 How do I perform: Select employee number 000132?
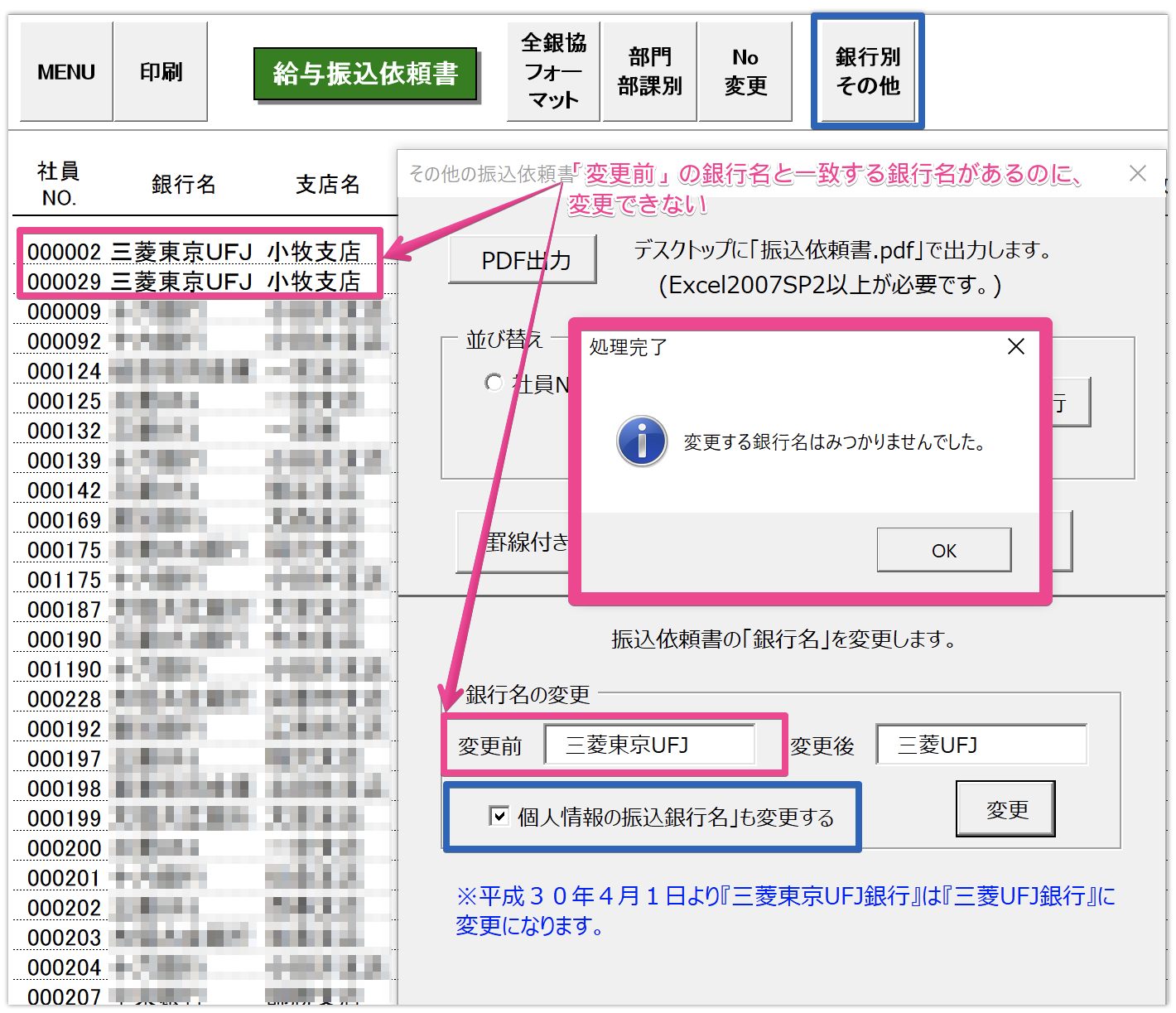[x=65, y=431]
